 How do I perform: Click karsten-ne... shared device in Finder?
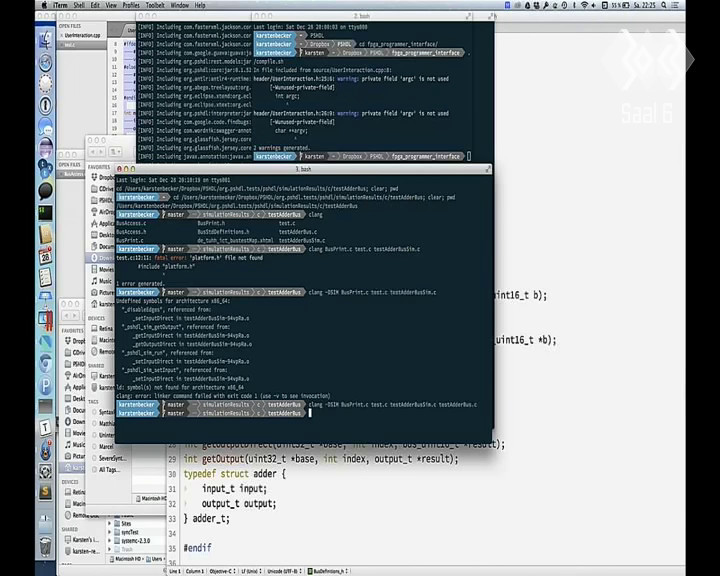(x=82, y=551)
